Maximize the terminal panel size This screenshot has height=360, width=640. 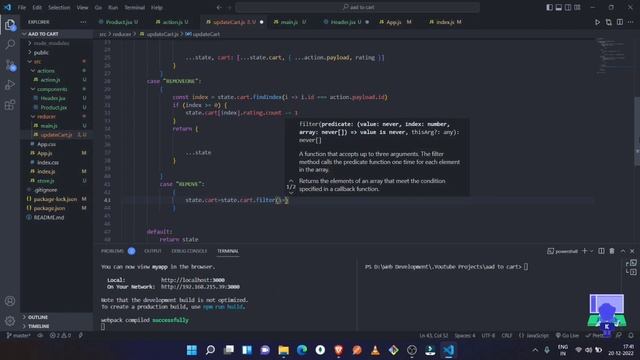click(x=623, y=251)
